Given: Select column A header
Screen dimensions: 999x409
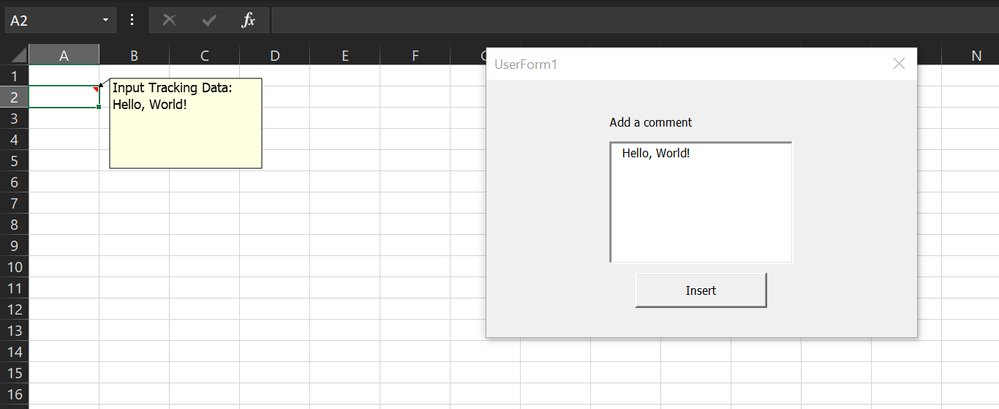Looking at the screenshot, I should 64,55.
